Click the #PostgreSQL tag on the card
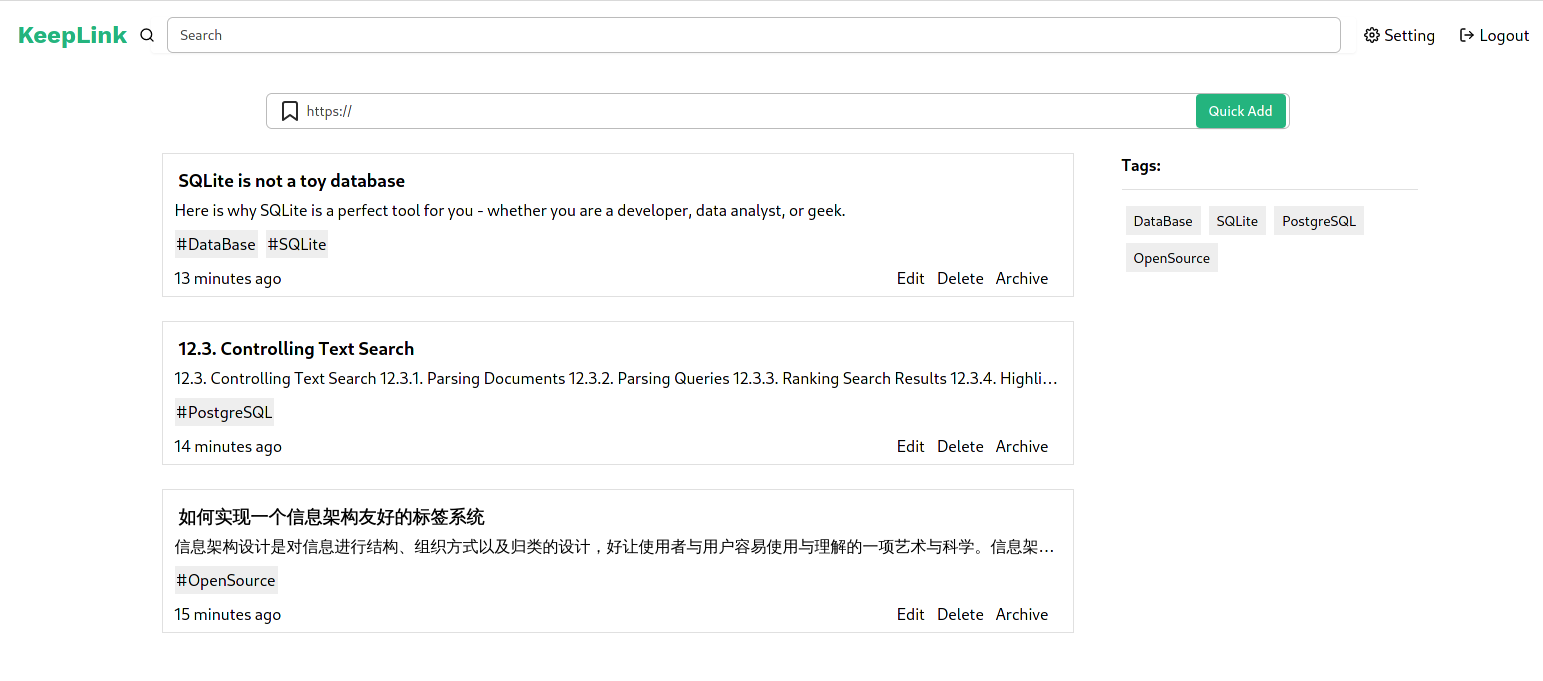 pos(224,412)
